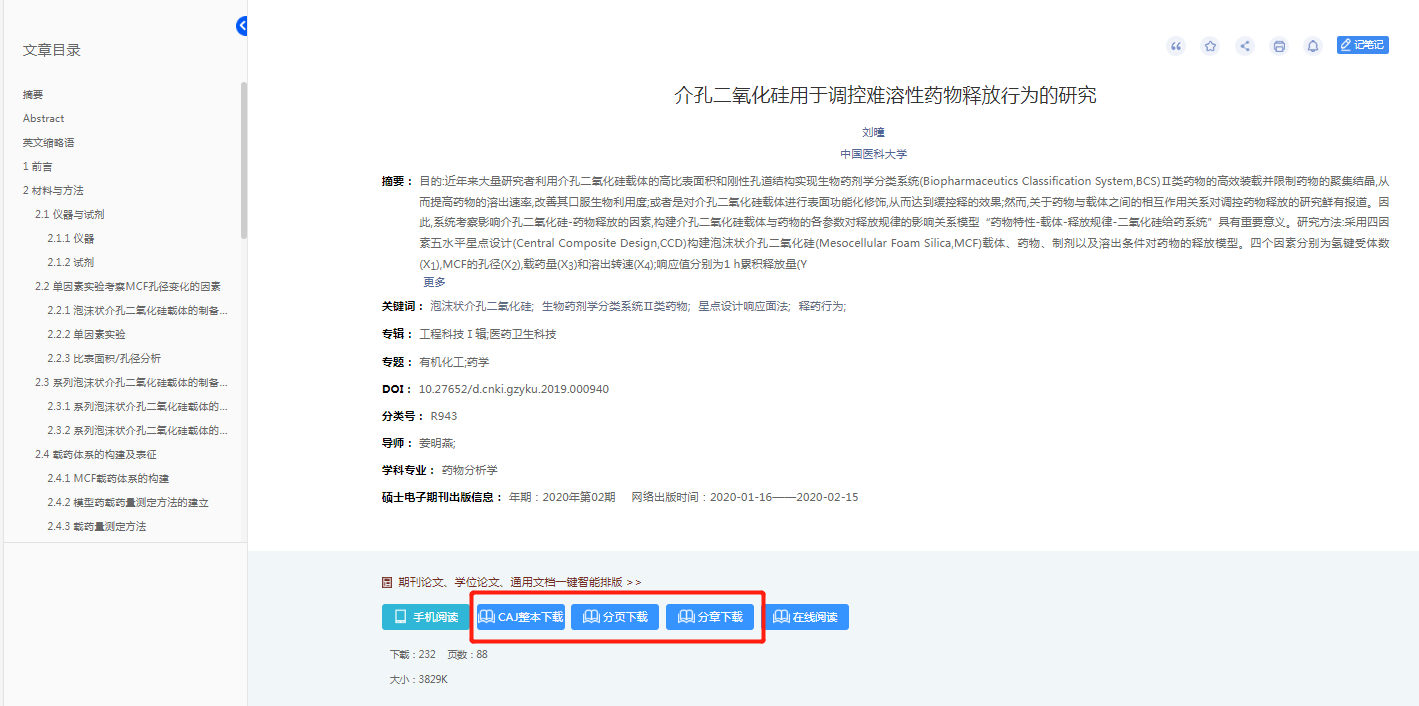Open author 刘曈 link
1419x706 pixels.
[873, 132]
